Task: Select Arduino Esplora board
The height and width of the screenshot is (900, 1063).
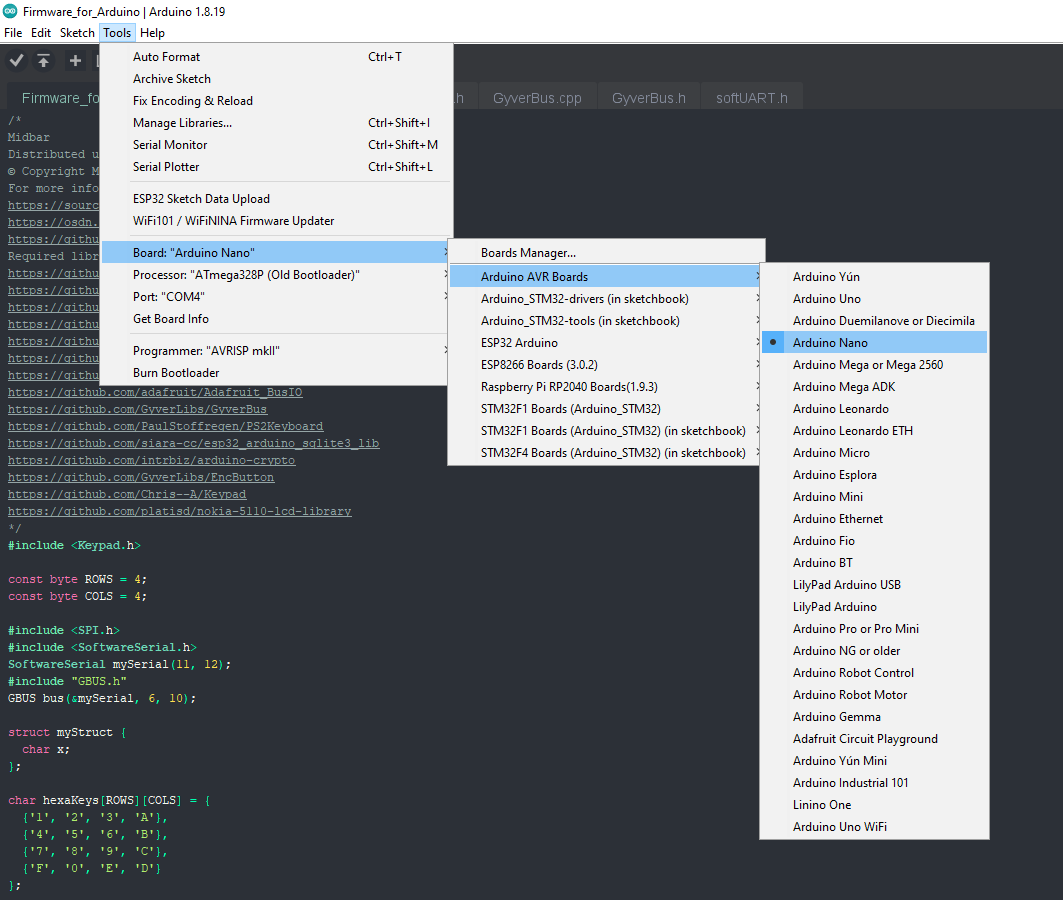Action: point(874,475)
